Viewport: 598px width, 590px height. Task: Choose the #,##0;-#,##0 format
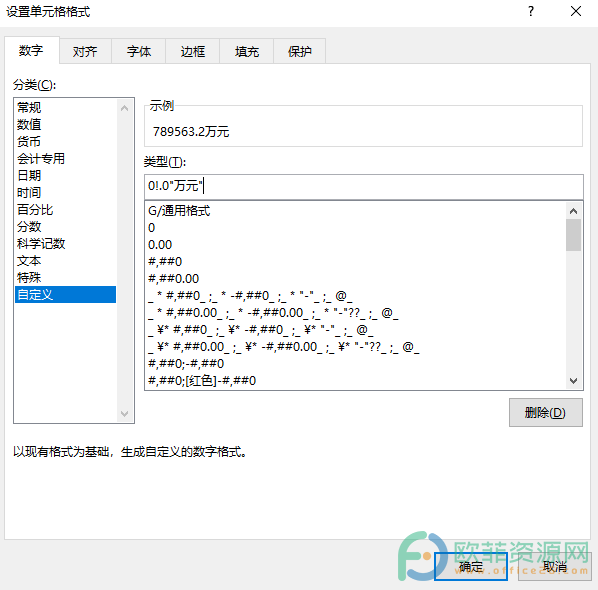[355, 363]
